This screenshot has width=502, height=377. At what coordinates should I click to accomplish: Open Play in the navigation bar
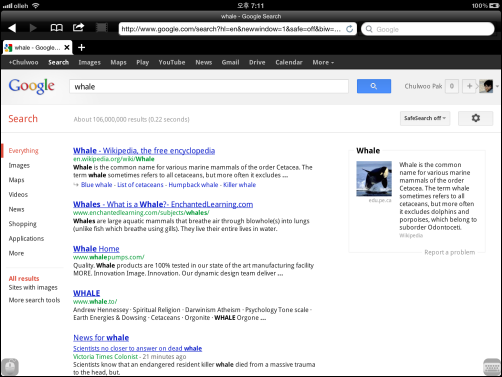(142, 62)
